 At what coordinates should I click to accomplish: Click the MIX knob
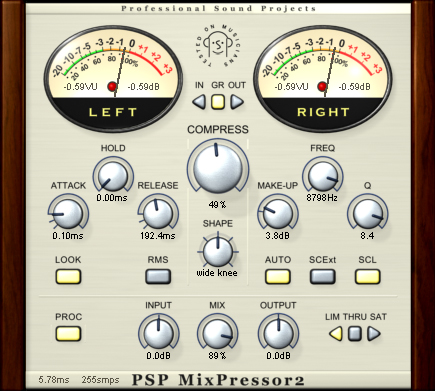(x=217, y=333)
